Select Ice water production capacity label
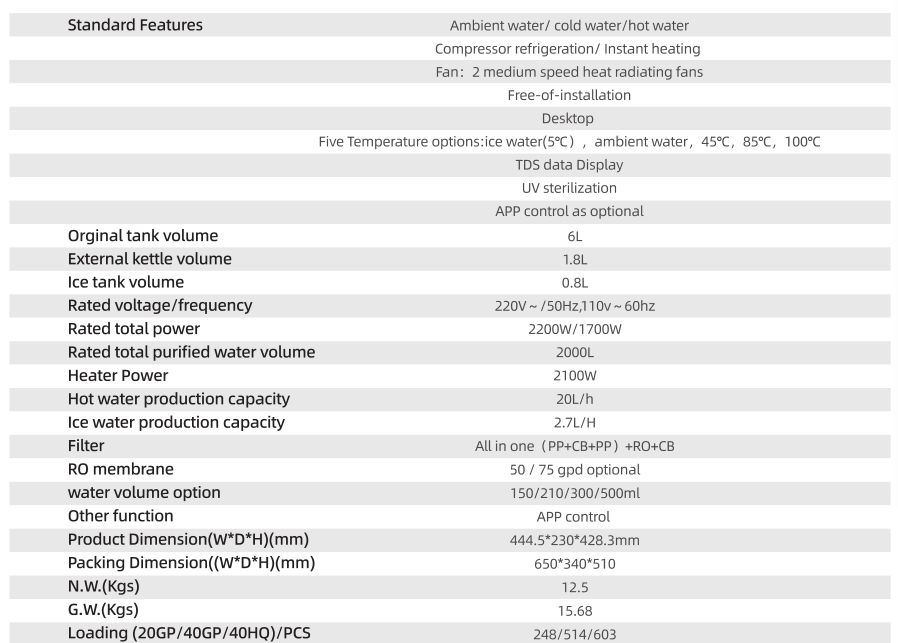The height and width of the screenshot is (643, 898). tap(176, 423)
